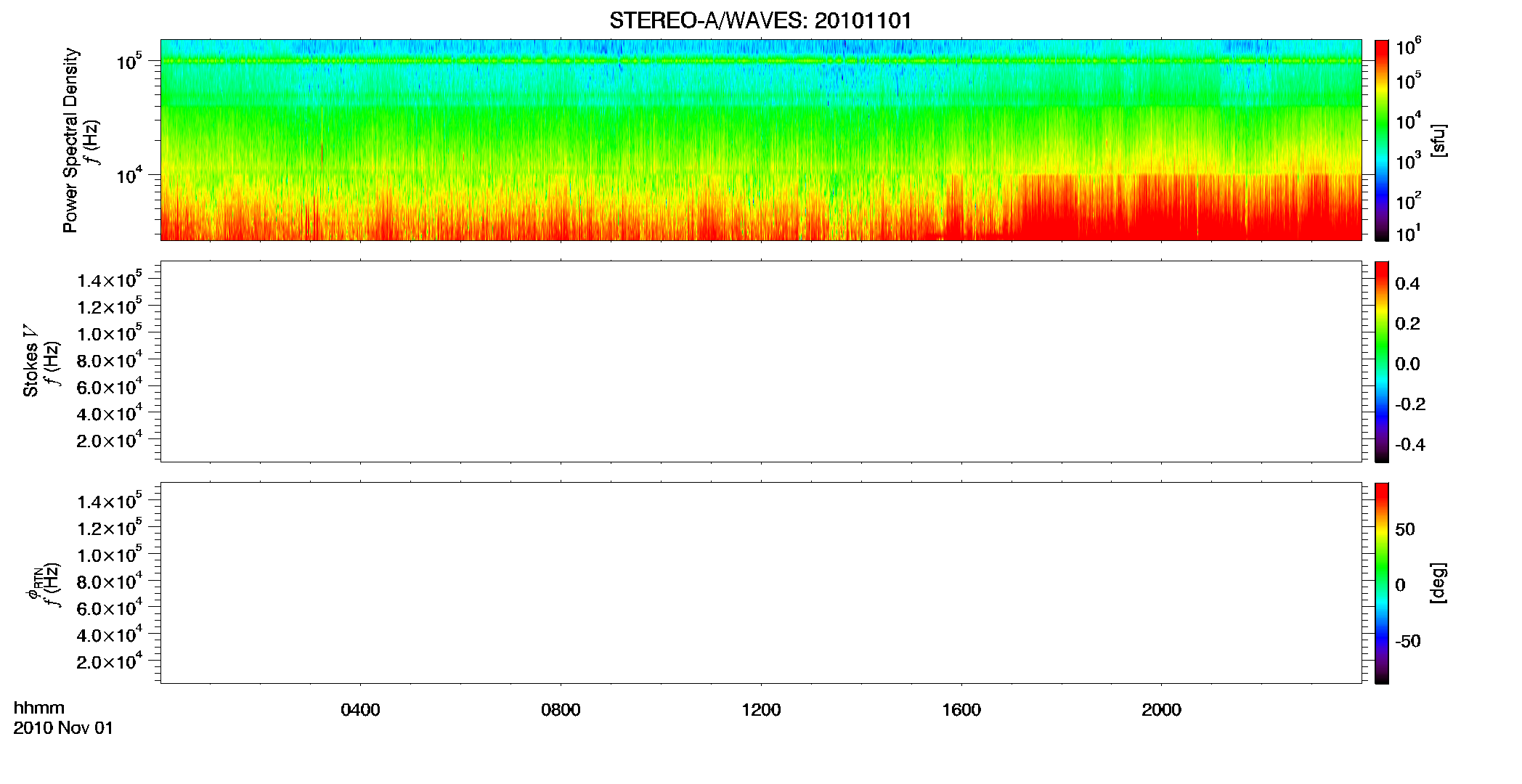This screenshot has width=1522, height=784.
Task: Click the Stokes V color bar
Action: point(1382,362)
